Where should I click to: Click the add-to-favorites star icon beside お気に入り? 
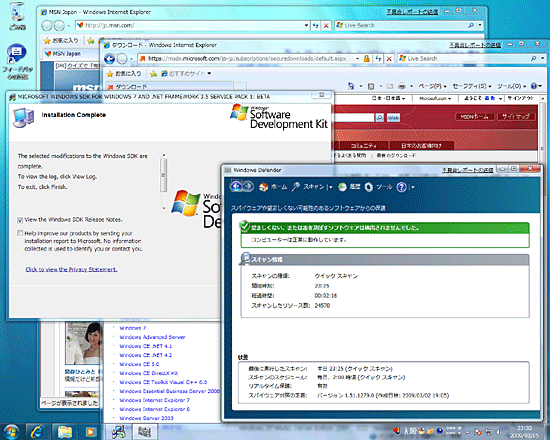point(153,74)
